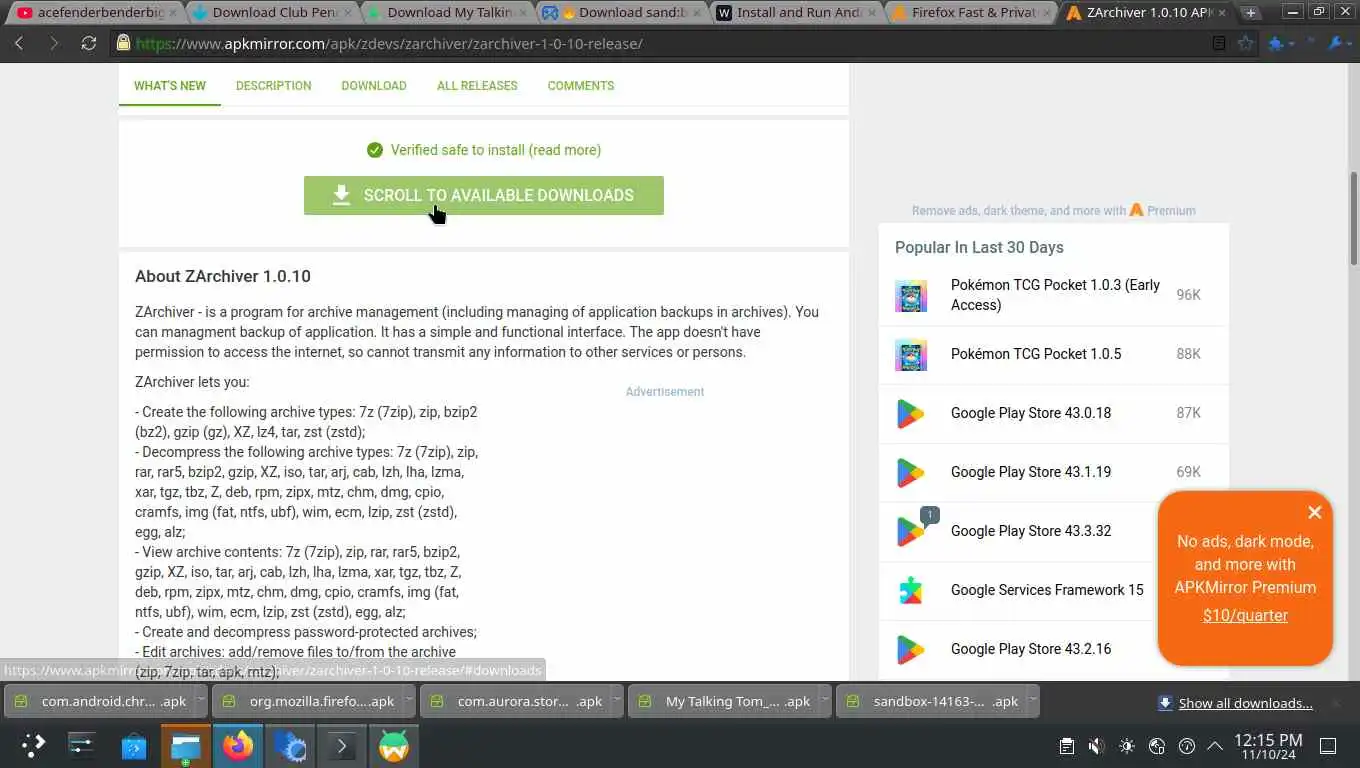Viewport: 1360px width, 768px height.
Task: Click Google Play Store 43.3.32 icon
Action: click(911, 532)
